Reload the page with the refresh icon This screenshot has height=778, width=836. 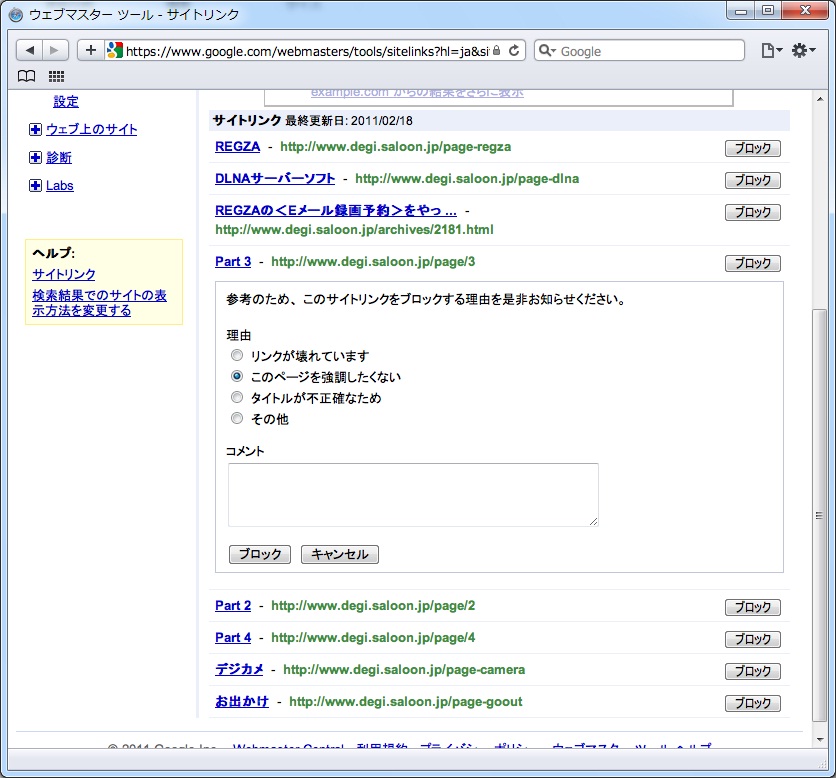(513, 51)
